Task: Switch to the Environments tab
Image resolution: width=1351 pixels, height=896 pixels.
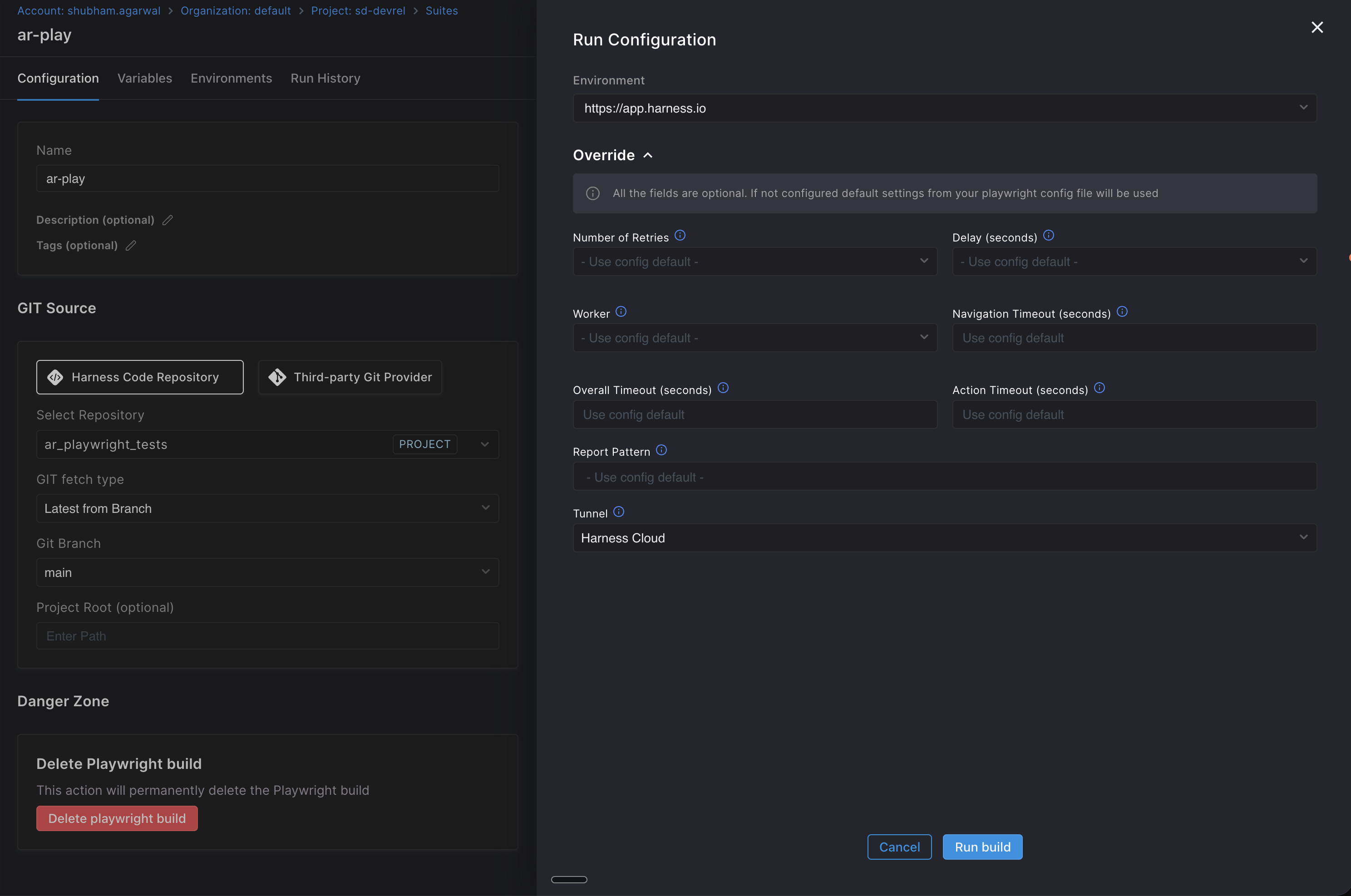Action: coord(231,78)
